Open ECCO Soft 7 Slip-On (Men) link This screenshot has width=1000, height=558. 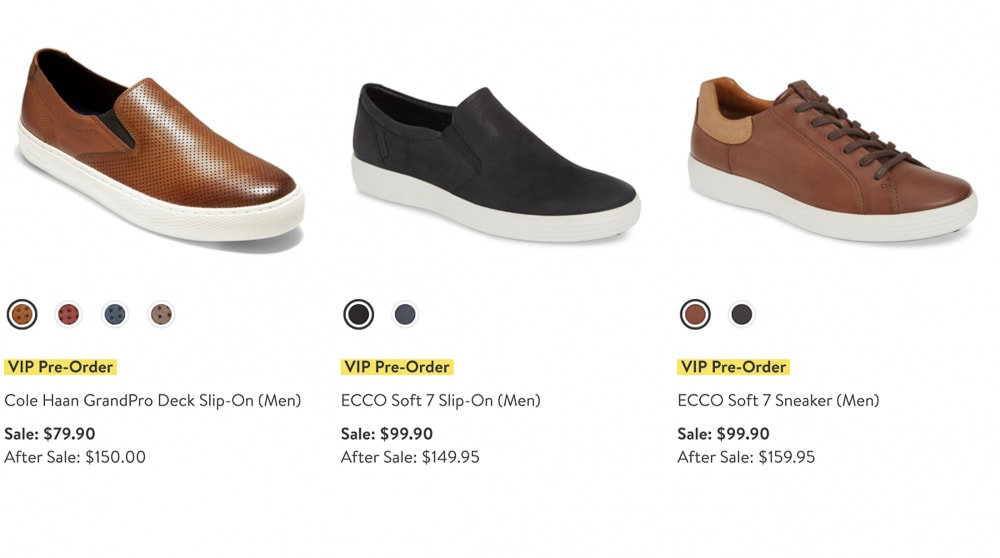pos(441,400)
